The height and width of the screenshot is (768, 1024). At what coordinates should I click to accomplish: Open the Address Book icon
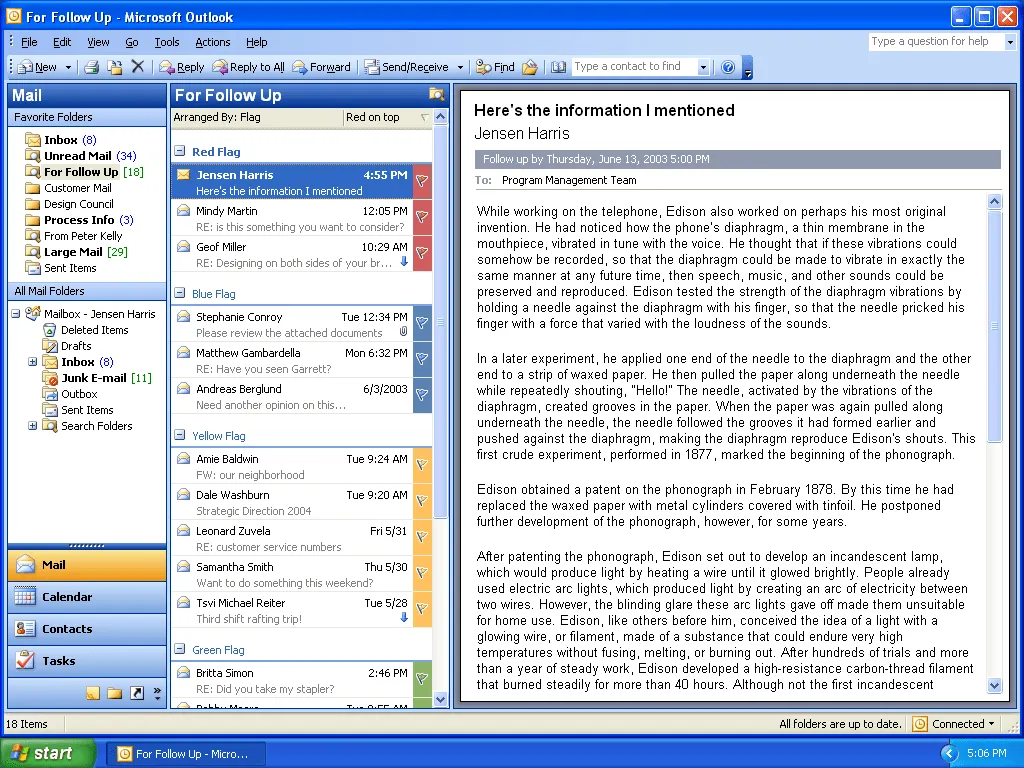coord(558,67)
